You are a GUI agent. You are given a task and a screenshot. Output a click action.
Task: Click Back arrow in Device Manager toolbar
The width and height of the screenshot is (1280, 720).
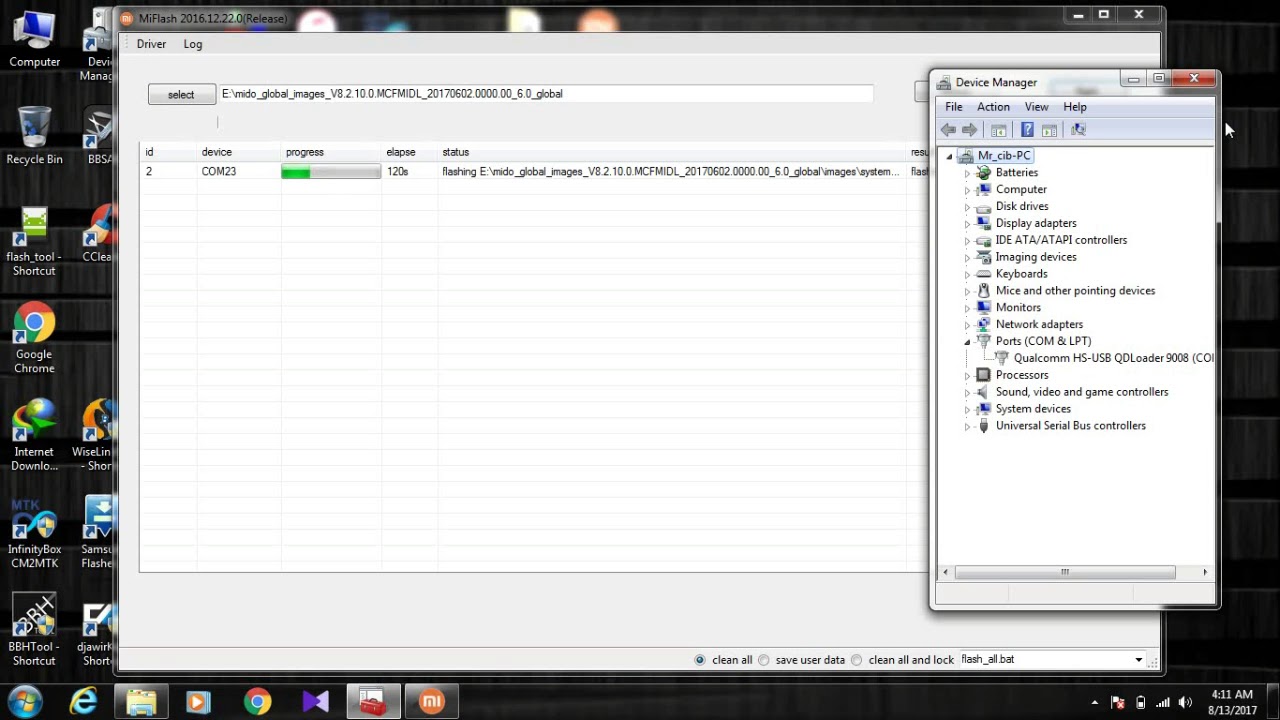pyautogui.click(x=948, y=130)
